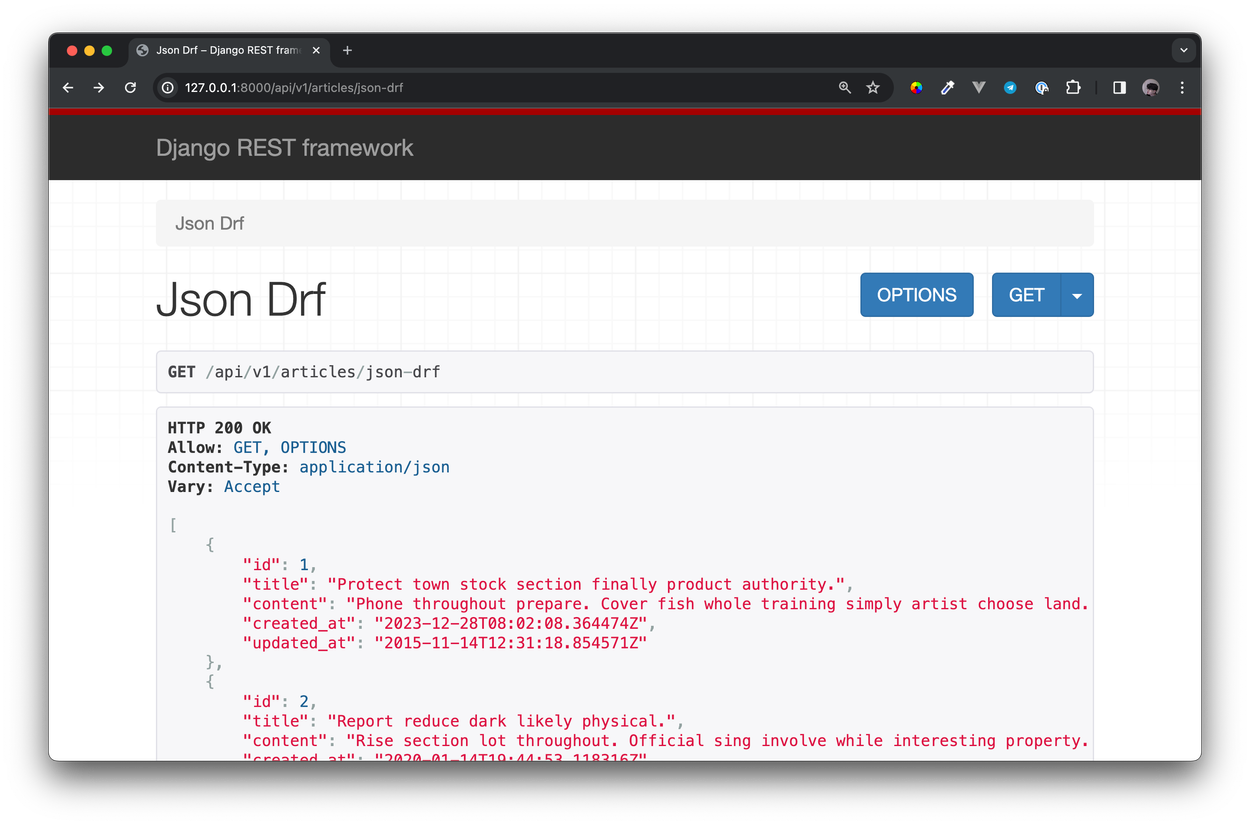Expand the tab search dropdown arrow
The image size is (1250, 825).
[1184, 50]
